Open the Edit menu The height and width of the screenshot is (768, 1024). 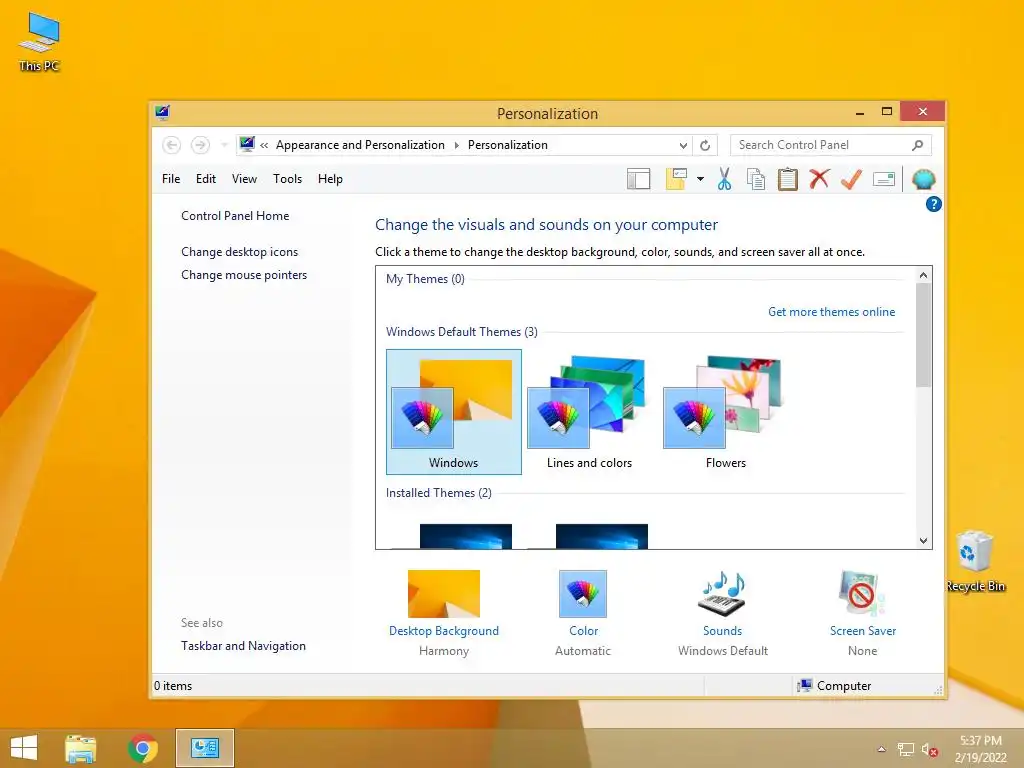pos(206,179)
